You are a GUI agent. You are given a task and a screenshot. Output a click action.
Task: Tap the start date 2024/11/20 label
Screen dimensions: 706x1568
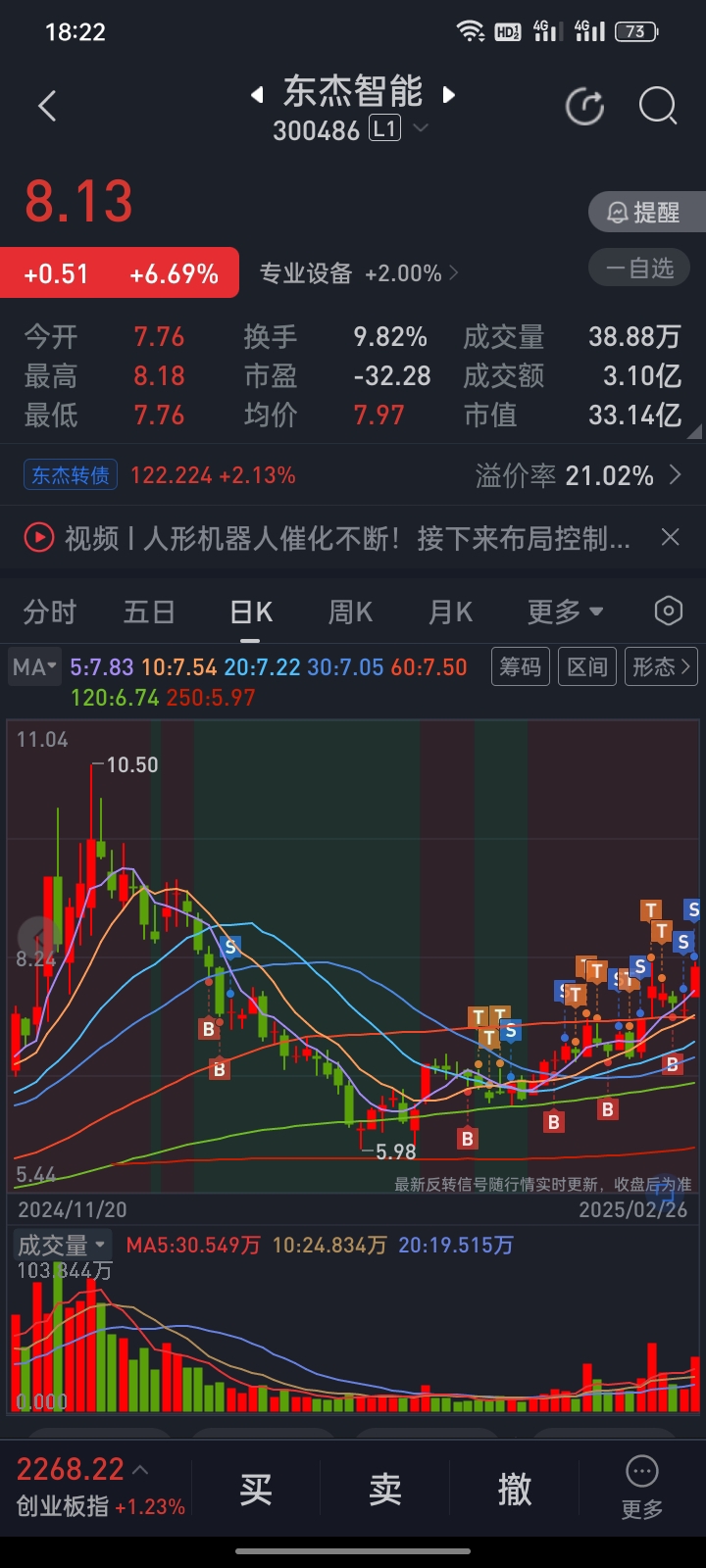click(72, 1209)
